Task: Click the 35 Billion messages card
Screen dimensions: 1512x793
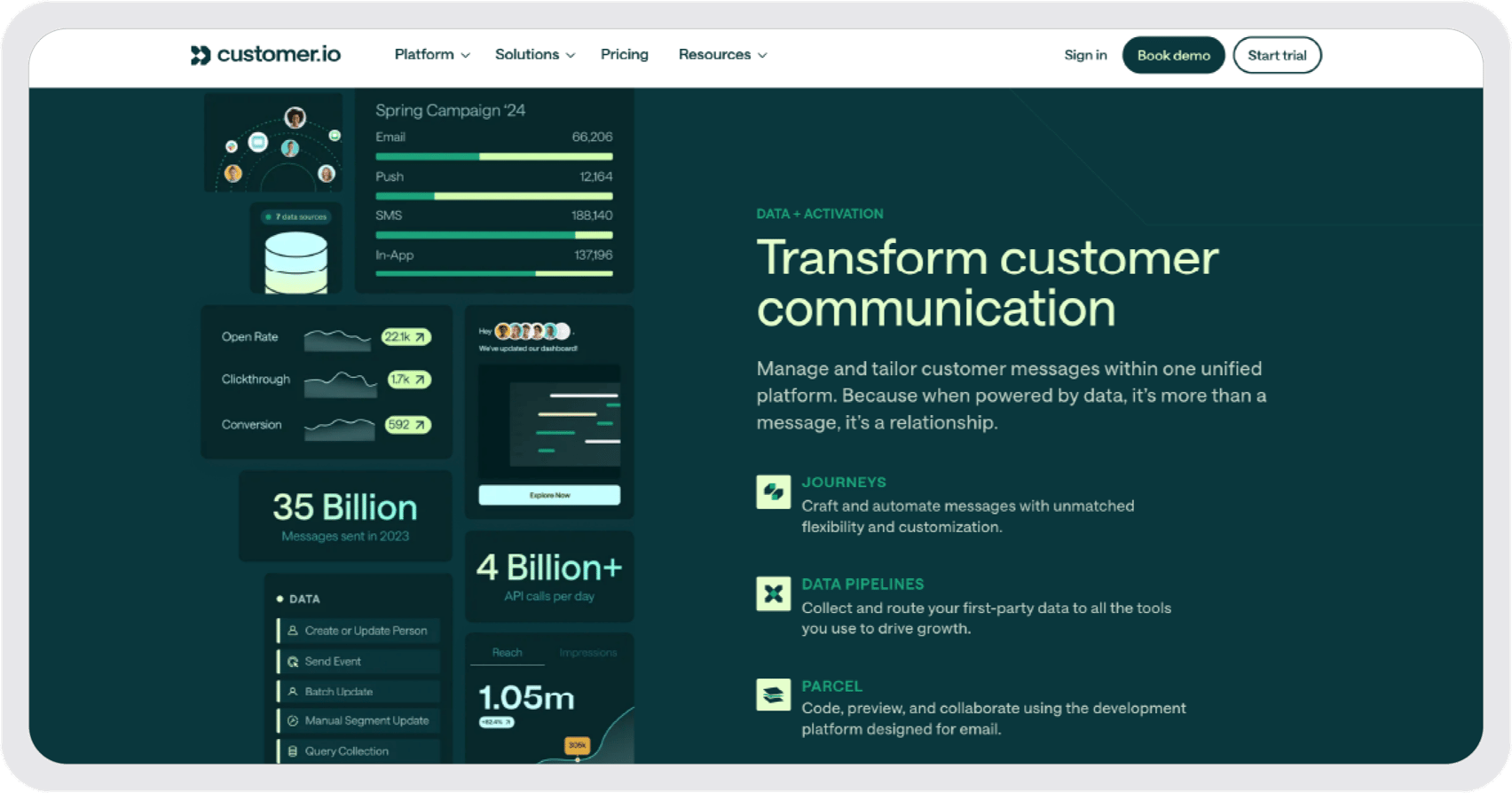Action: coord(345,516)
